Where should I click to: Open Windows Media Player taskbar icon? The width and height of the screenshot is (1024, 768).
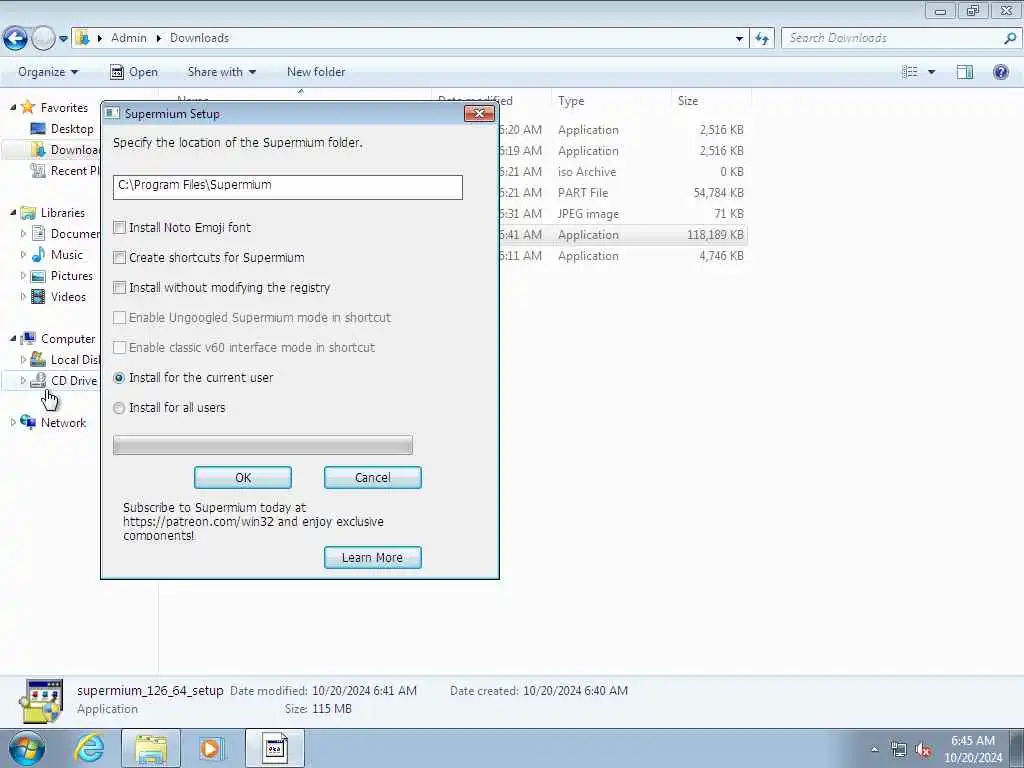coord(211,748)
